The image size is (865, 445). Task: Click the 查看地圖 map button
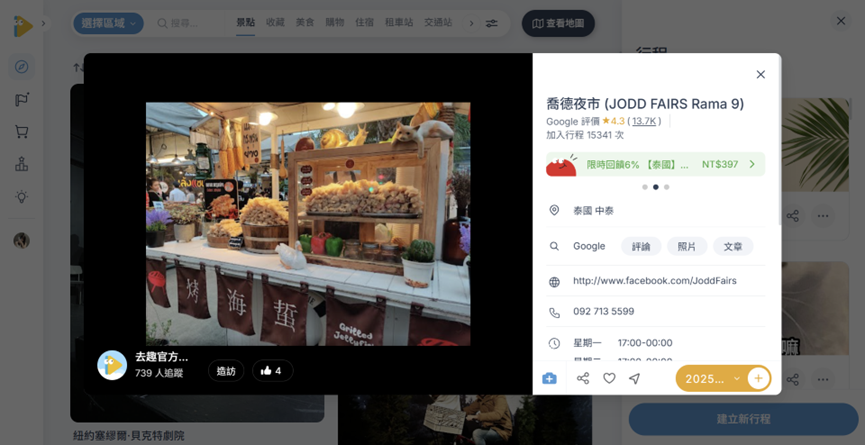(558, 23)
